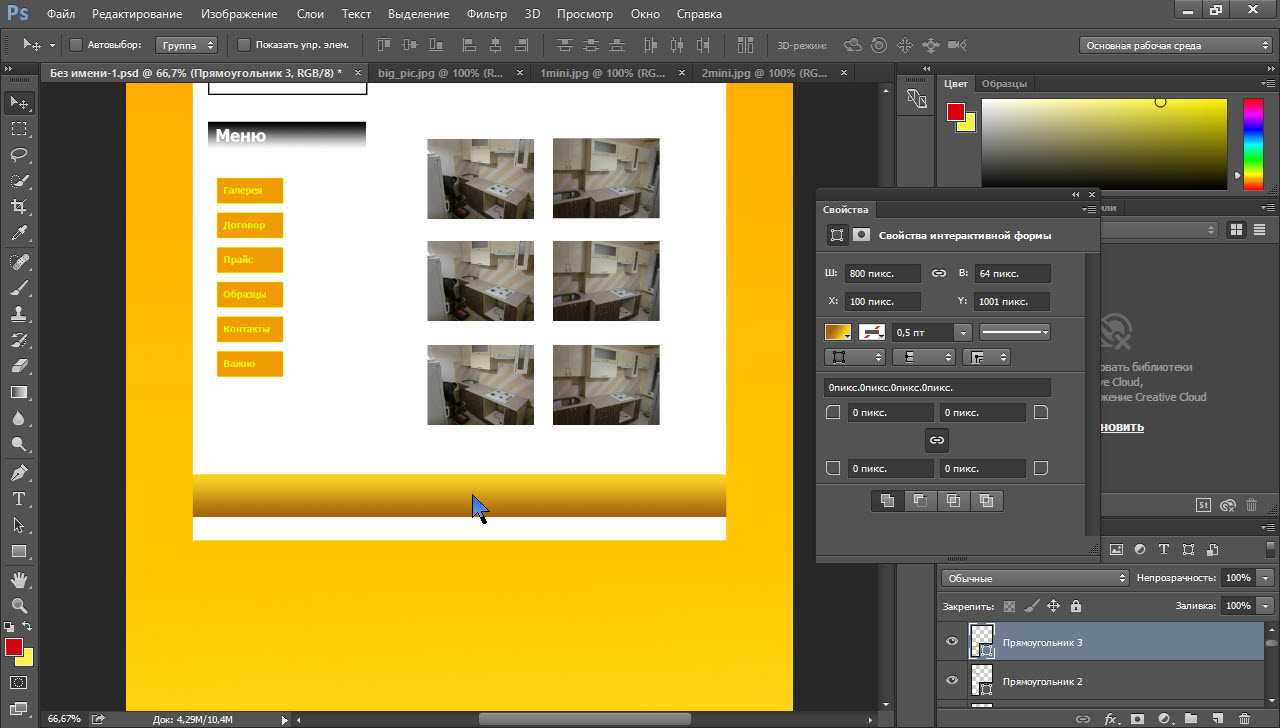Select the Rectangle shape tool
1280x728 pixels.
click(19, 551)
